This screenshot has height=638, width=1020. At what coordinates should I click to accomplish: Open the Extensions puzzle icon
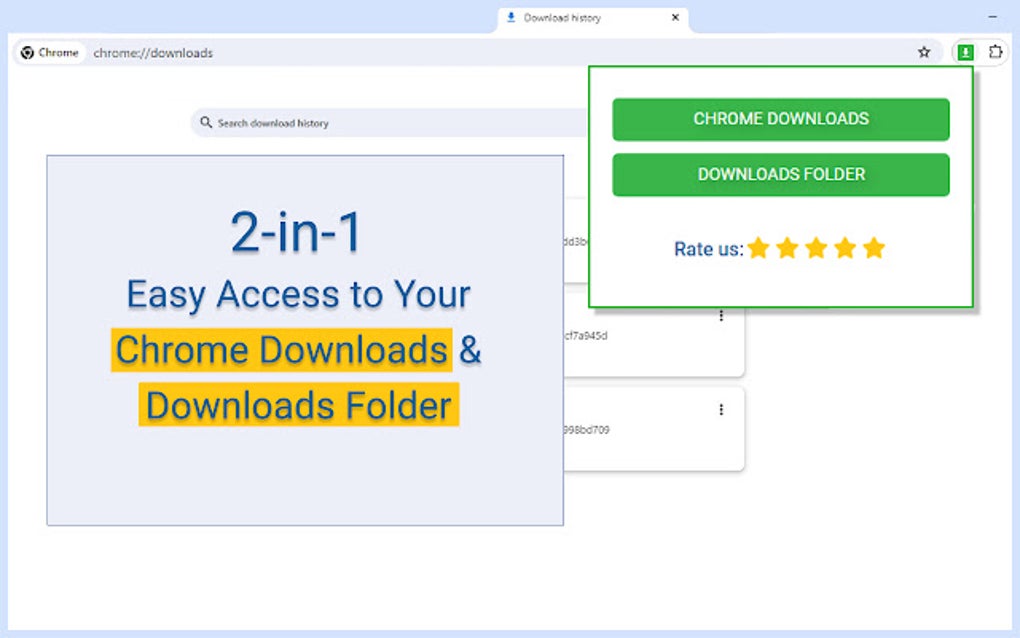point(995,52)
